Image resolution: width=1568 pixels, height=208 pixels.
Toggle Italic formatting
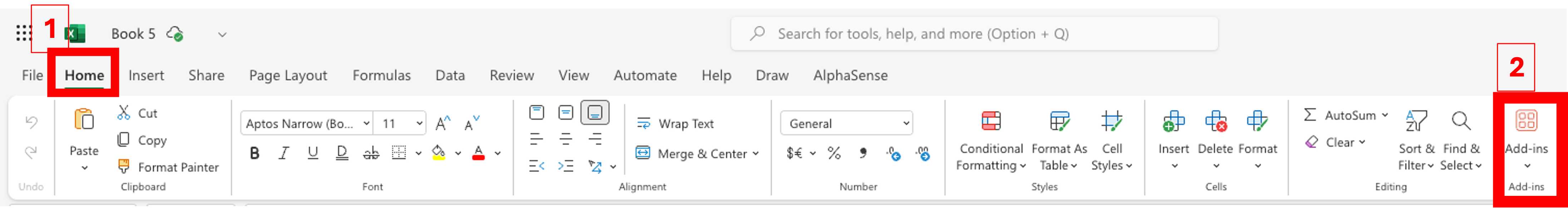coord(283,153)
